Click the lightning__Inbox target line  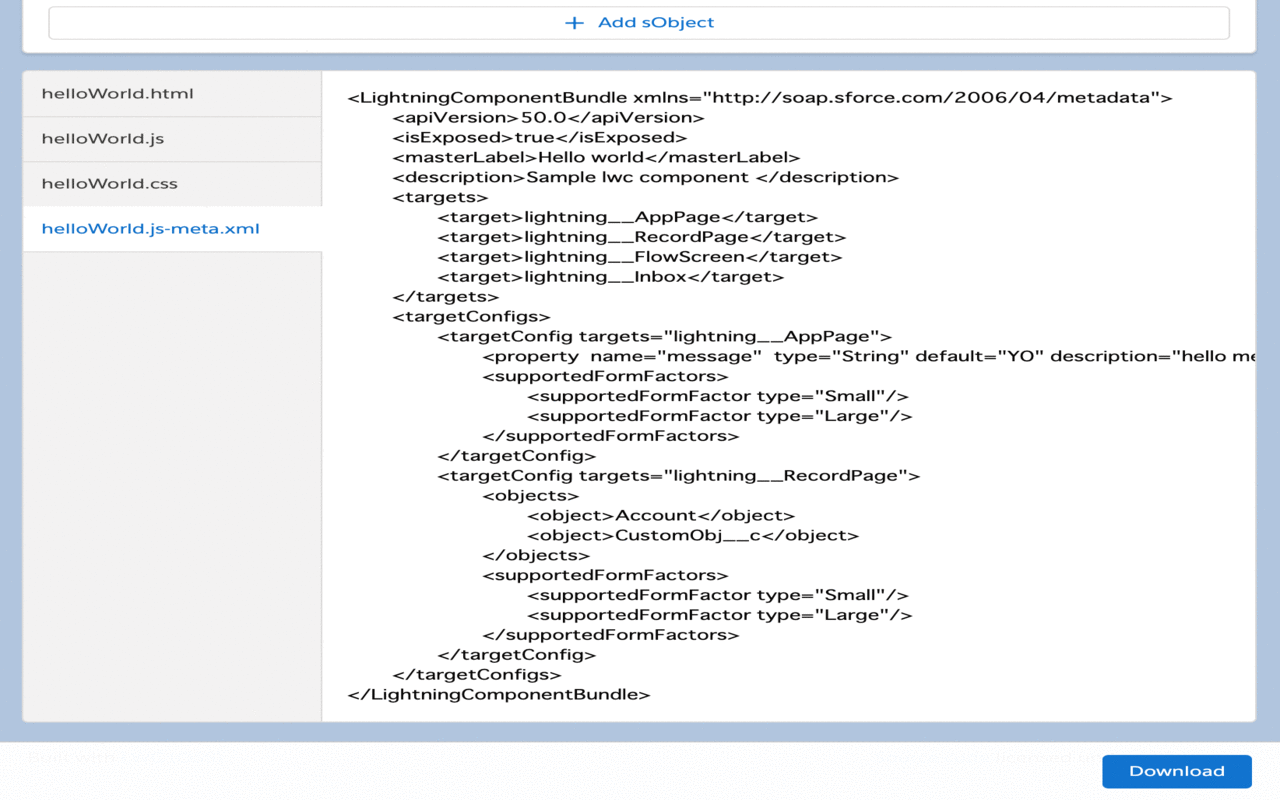(610, 277)
